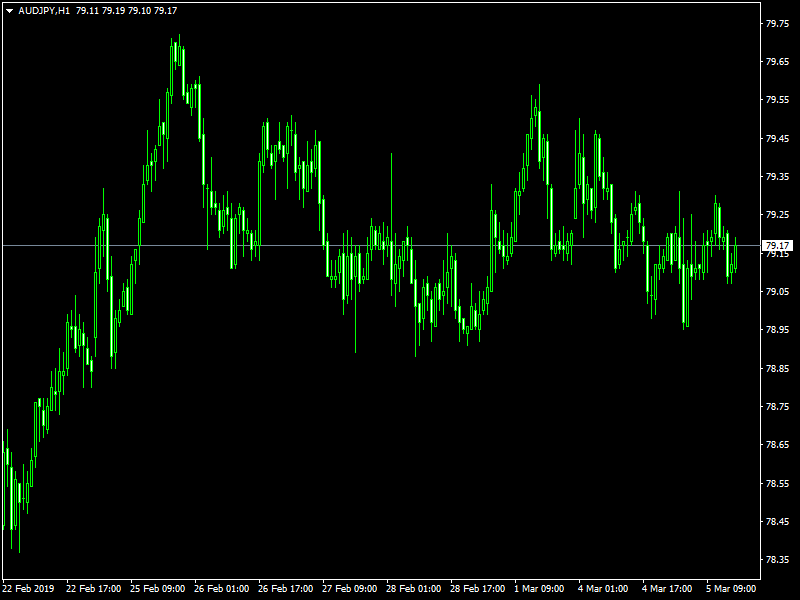Screen dimensions: 800x600
Task: Click the 26 Feb 17:00 time label
Action: (285, 589)
